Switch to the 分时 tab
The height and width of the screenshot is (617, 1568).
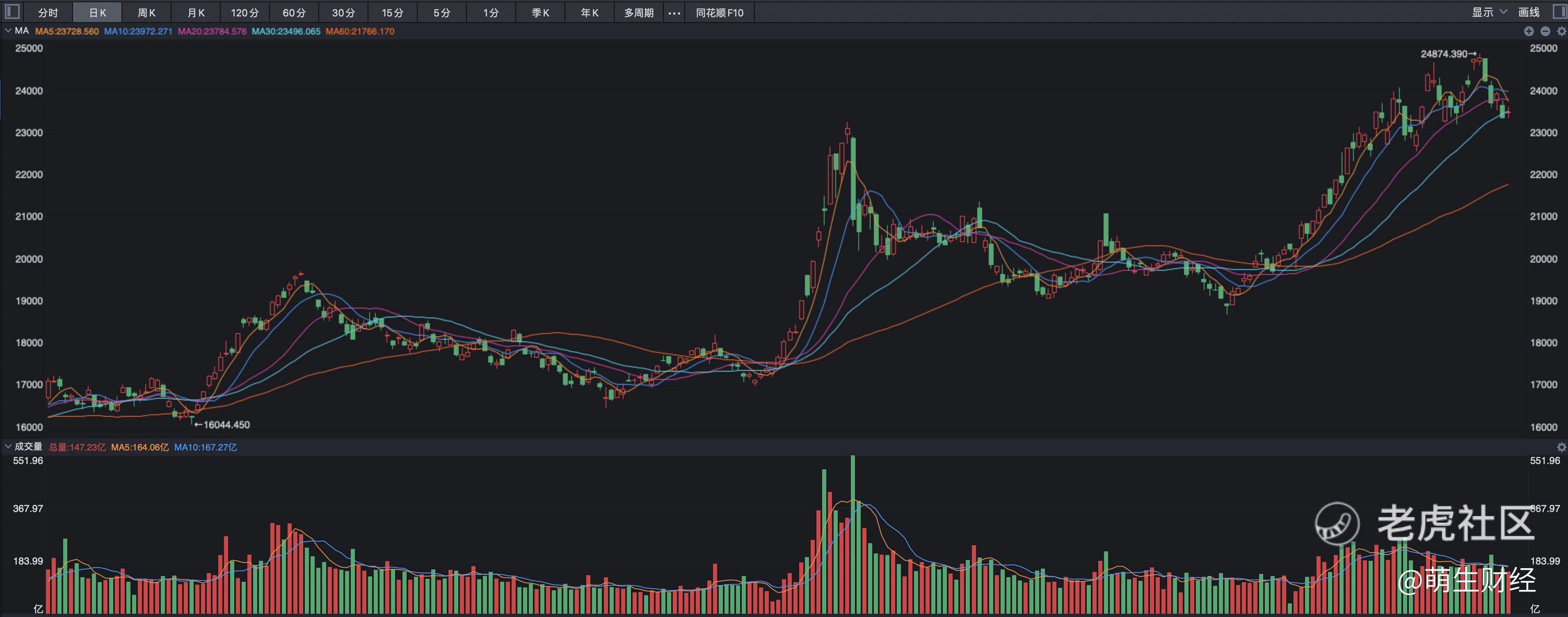coord(48,13)
